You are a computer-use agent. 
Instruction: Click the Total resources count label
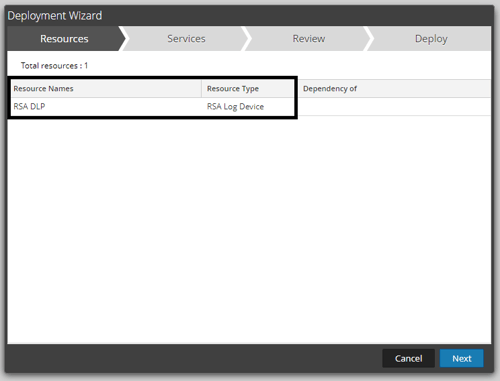coord(54,66)
